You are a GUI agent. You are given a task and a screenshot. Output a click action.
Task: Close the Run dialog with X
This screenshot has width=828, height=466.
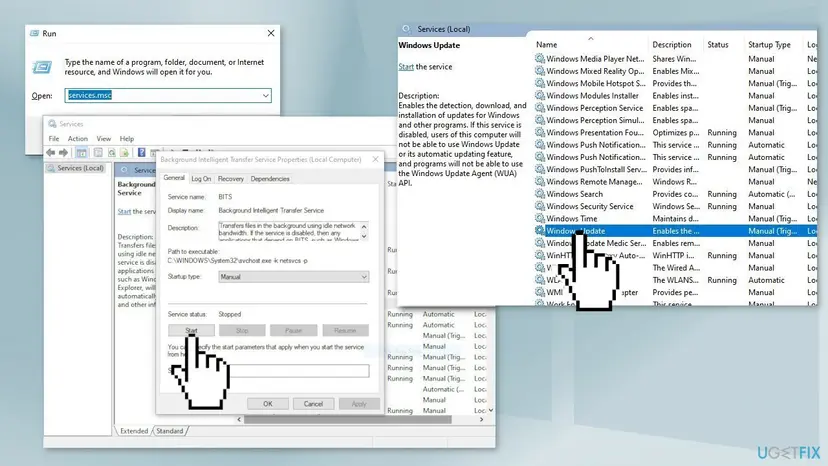(x=271, y=33)
